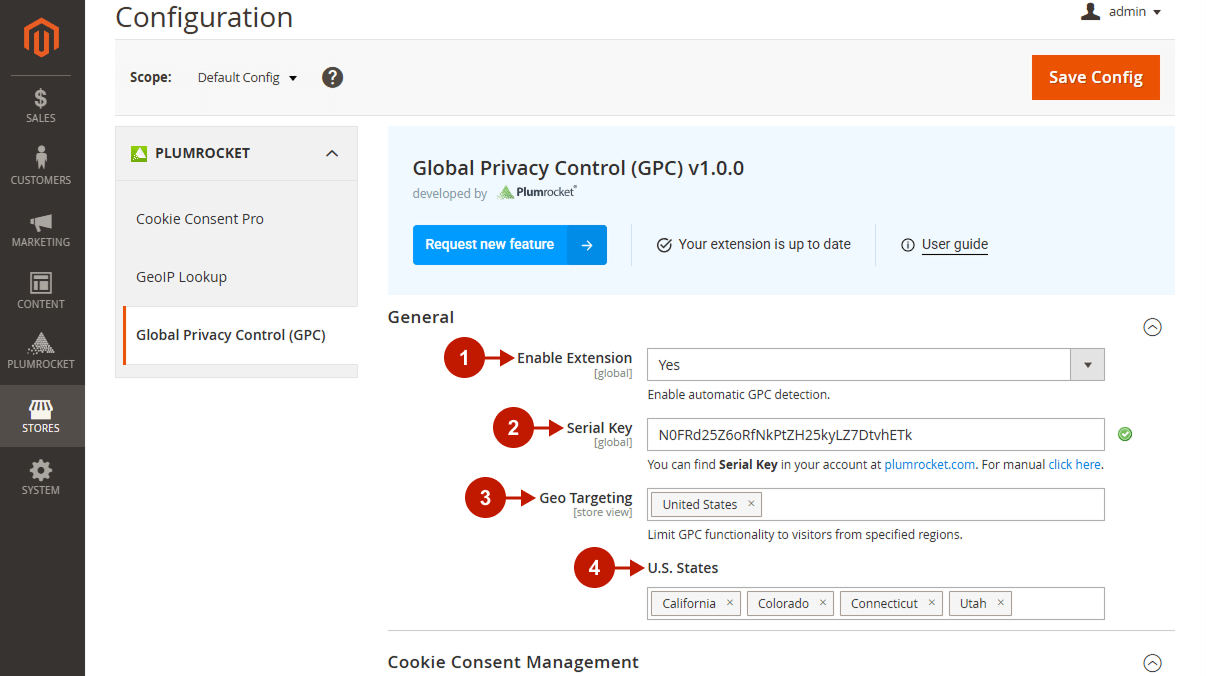This screenshot has height=676, width=1206.
Task: Click the scope help question mark icon
Action: (x=333, y=77)
